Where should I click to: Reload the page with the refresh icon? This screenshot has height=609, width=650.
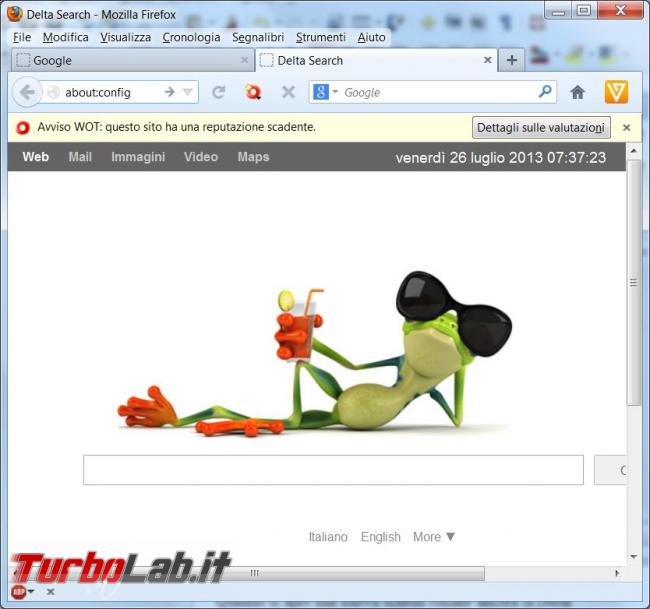pyautogui.click(x=218, y=92)
